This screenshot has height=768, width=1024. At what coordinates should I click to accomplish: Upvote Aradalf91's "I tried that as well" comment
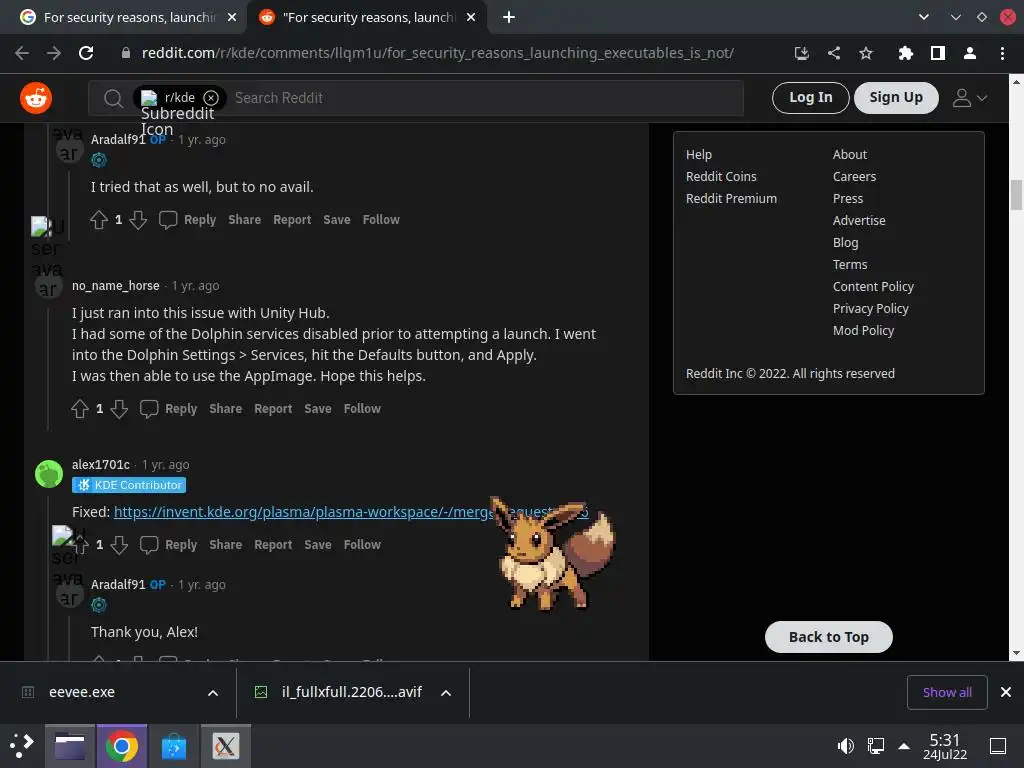click(x=99, y=219)
